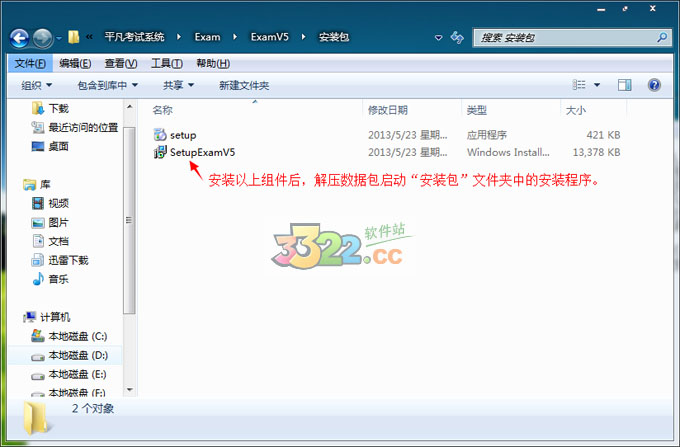
Task: Navigate to ExamV5 breadcrumb folder
Action: click(x=269, y=37)
